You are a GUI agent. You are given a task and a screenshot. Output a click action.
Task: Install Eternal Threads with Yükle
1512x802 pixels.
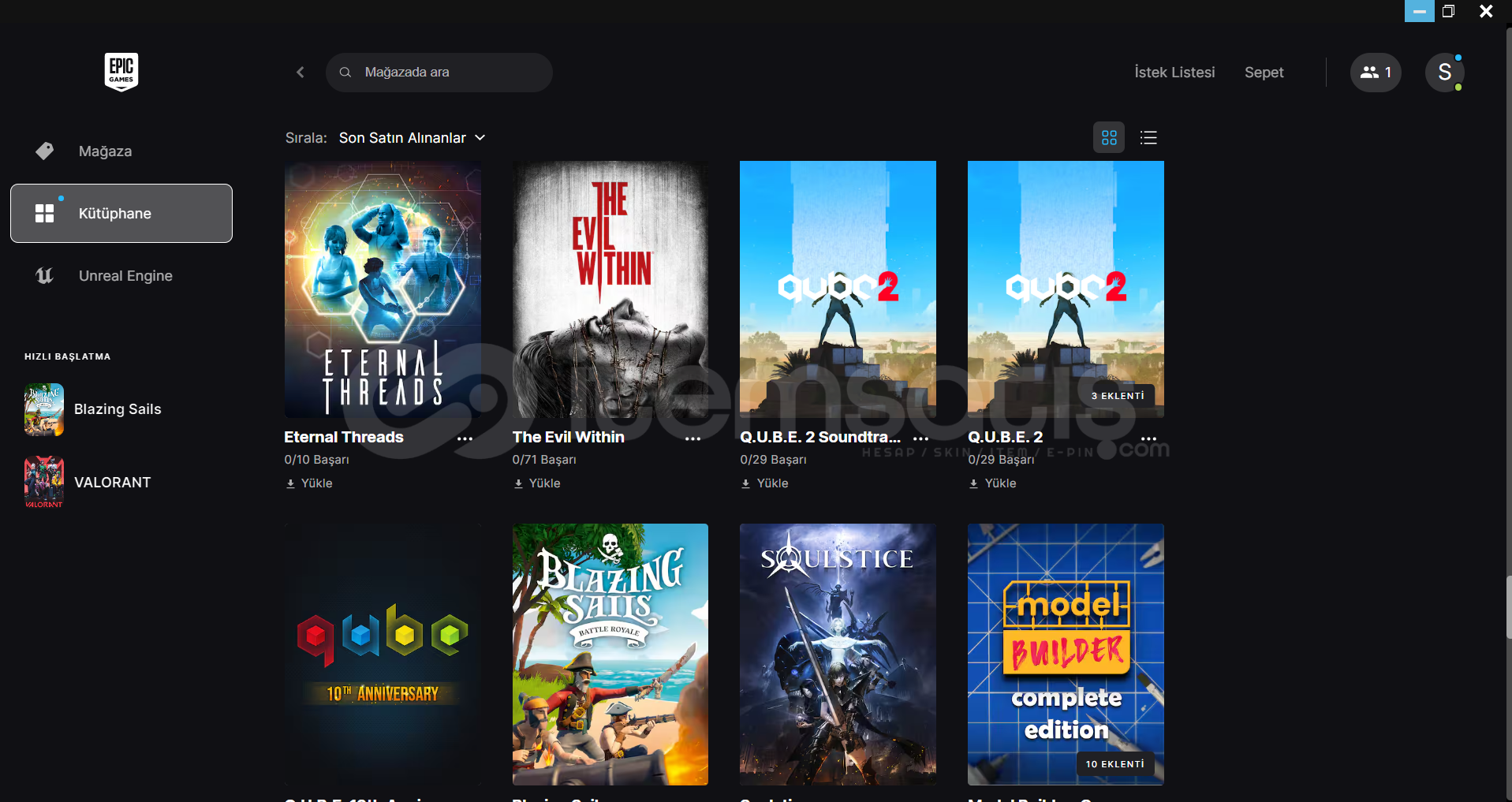coord(309,483)
